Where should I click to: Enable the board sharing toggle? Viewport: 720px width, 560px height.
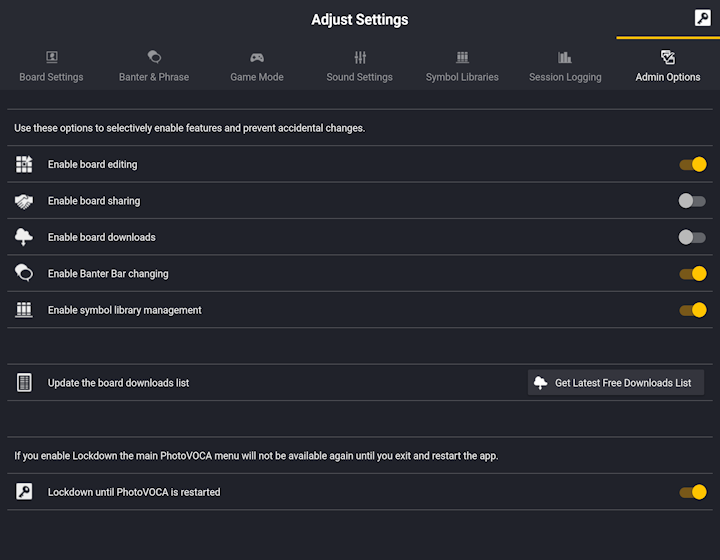692,201
